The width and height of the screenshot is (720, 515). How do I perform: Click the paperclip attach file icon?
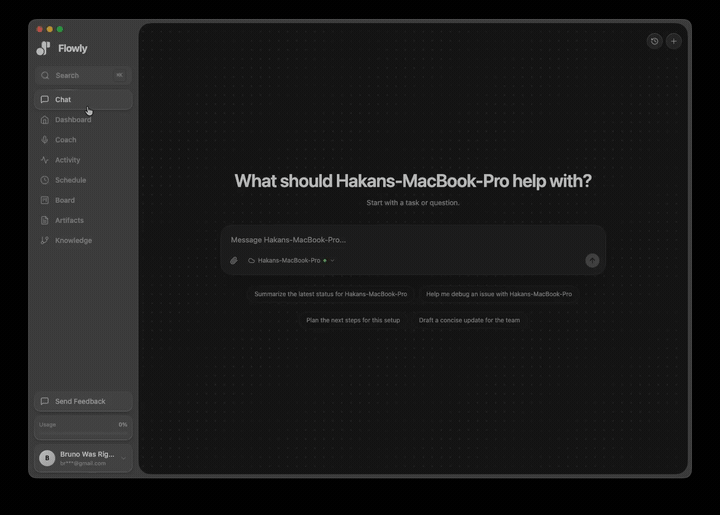point(234,261)
